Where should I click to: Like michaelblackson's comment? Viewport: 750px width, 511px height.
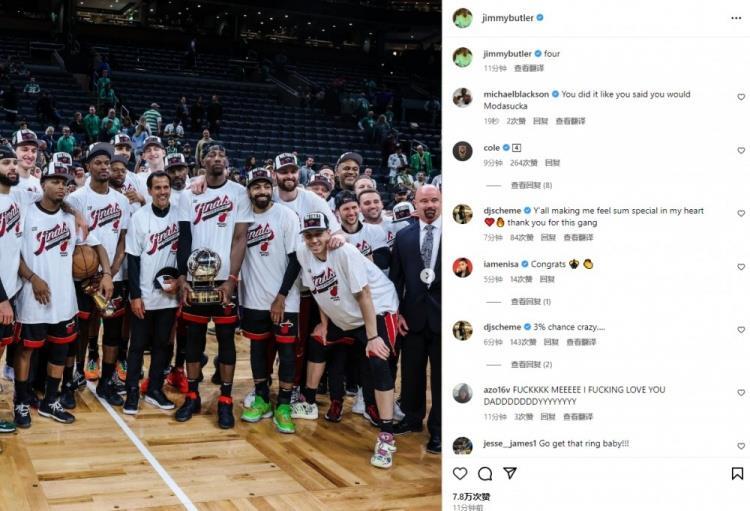[x=741, y=97]
